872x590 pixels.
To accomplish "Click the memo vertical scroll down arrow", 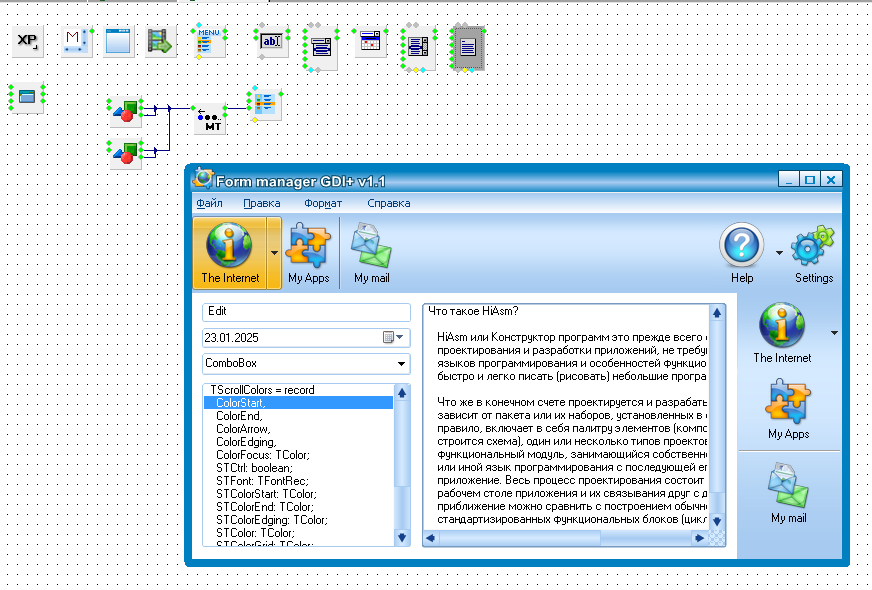I will click(x=717, y=521).
